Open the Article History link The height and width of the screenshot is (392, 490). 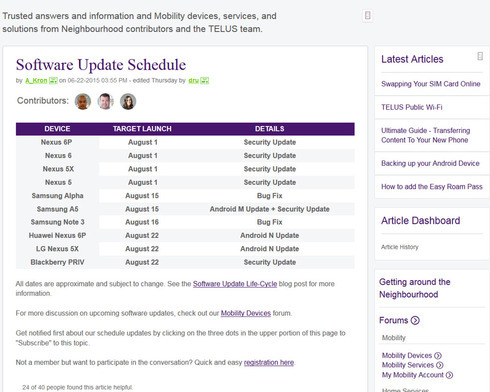pyautogui.click(x=400, y=247)
